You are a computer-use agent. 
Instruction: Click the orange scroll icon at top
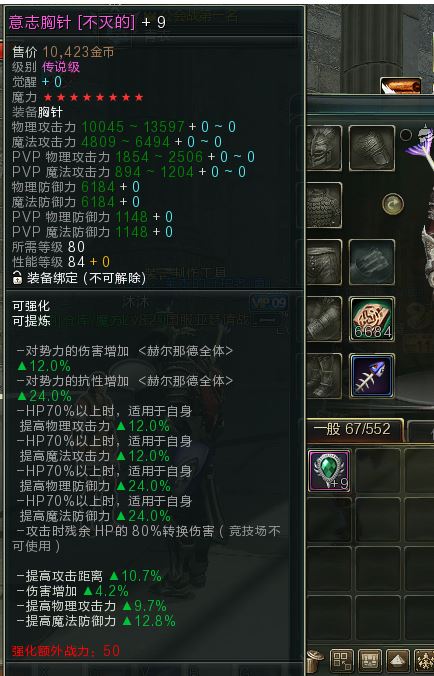(401, 85)
